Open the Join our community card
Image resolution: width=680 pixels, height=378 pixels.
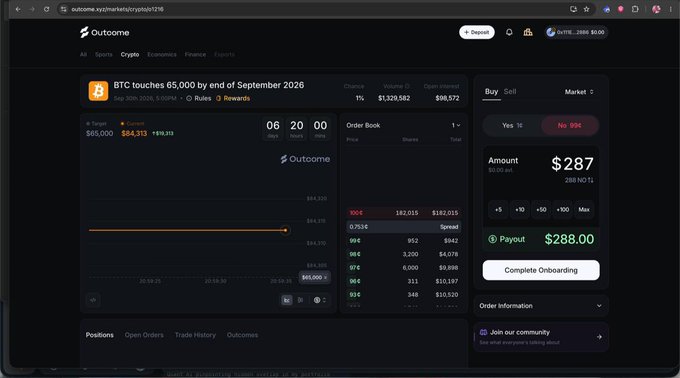[x=541, y=337]
